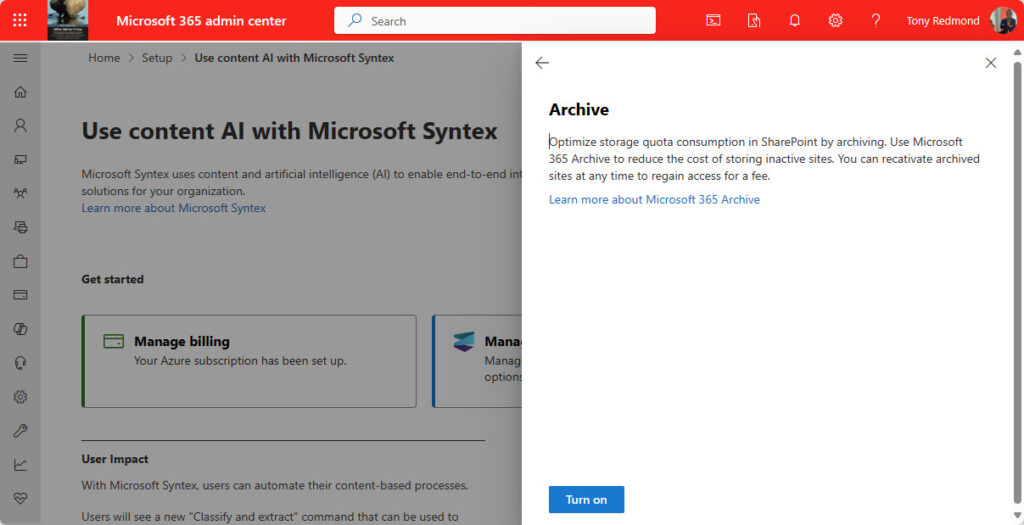Click the billing card icon on Manage billing
This screenshot has width=1024, height=525.
[114, 342]
